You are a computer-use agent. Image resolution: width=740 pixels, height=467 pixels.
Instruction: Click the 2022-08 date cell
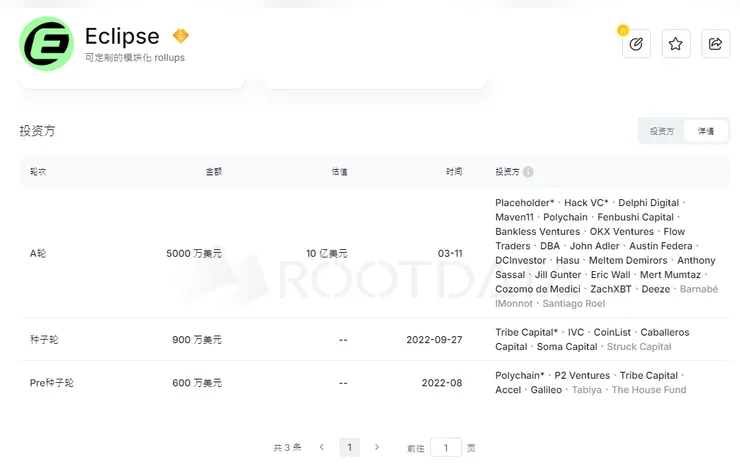[x=442, y=383]
